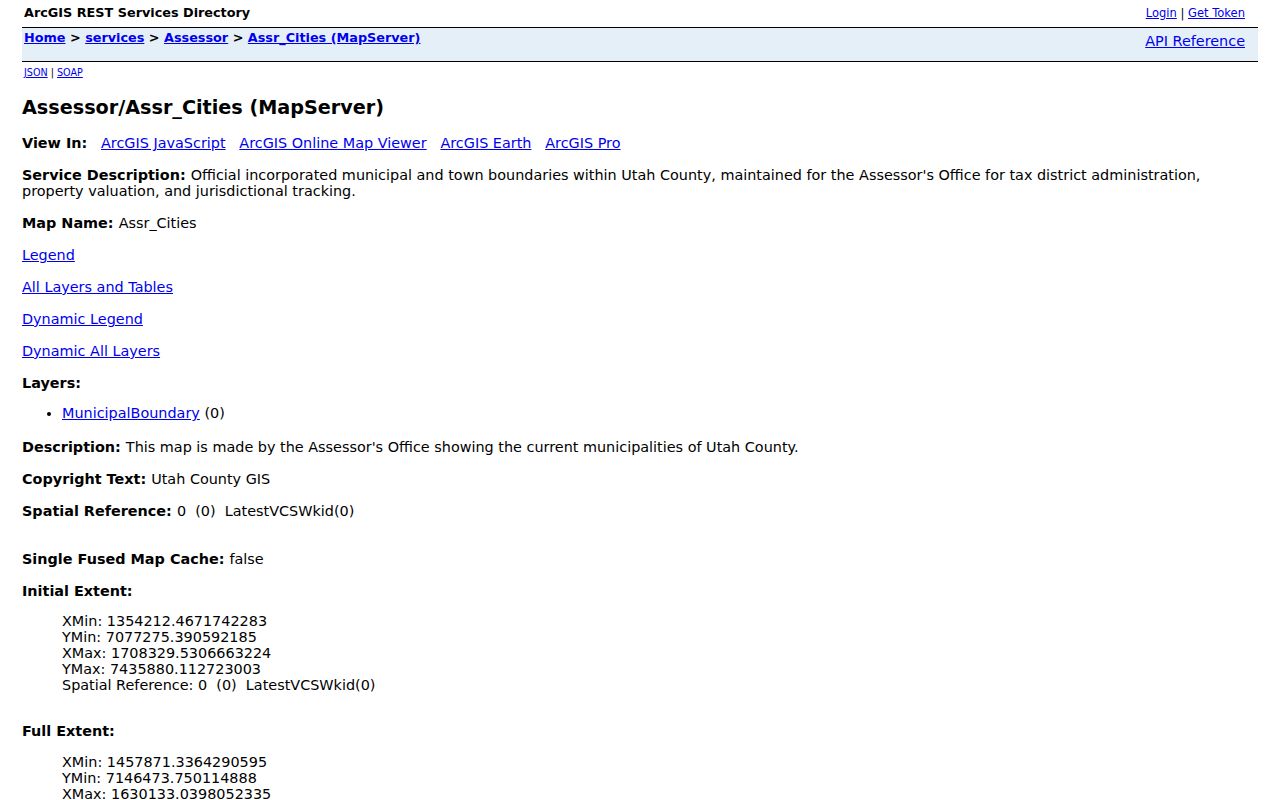Click the Full Extent heading
This screenshot has width=1280, height=800.
pyautogui.click(x=68, y=731)
